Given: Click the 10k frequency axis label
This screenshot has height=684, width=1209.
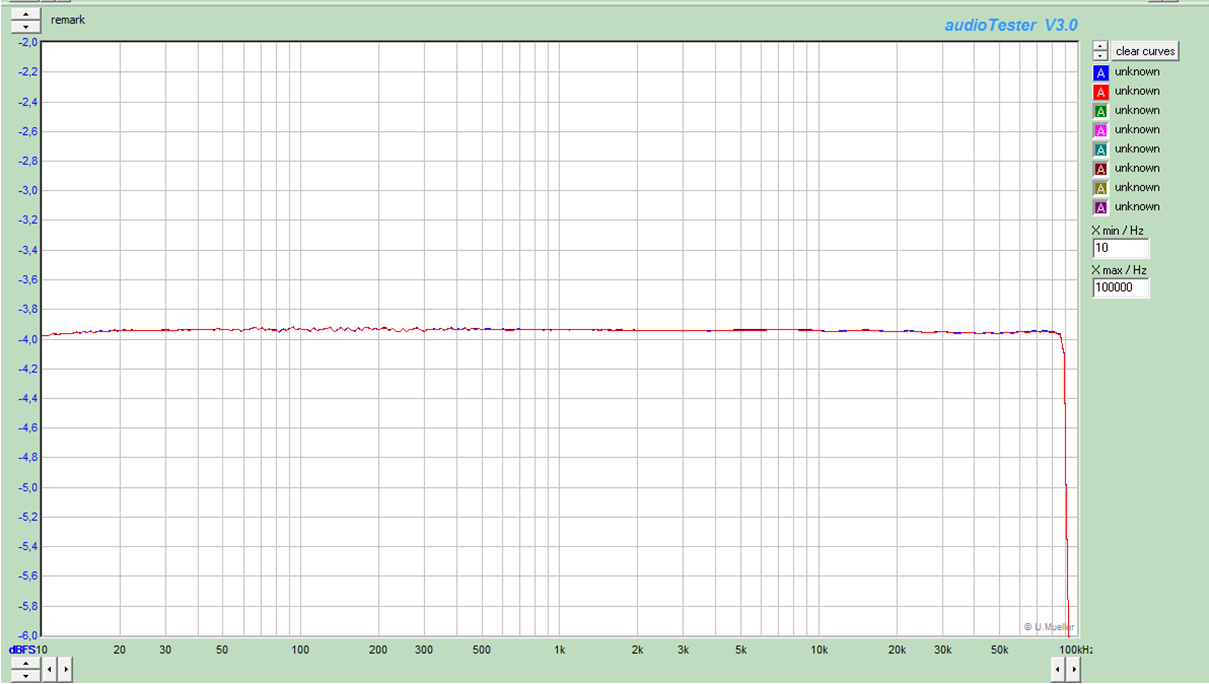Looking at the screenshot, I should [819, 650].
